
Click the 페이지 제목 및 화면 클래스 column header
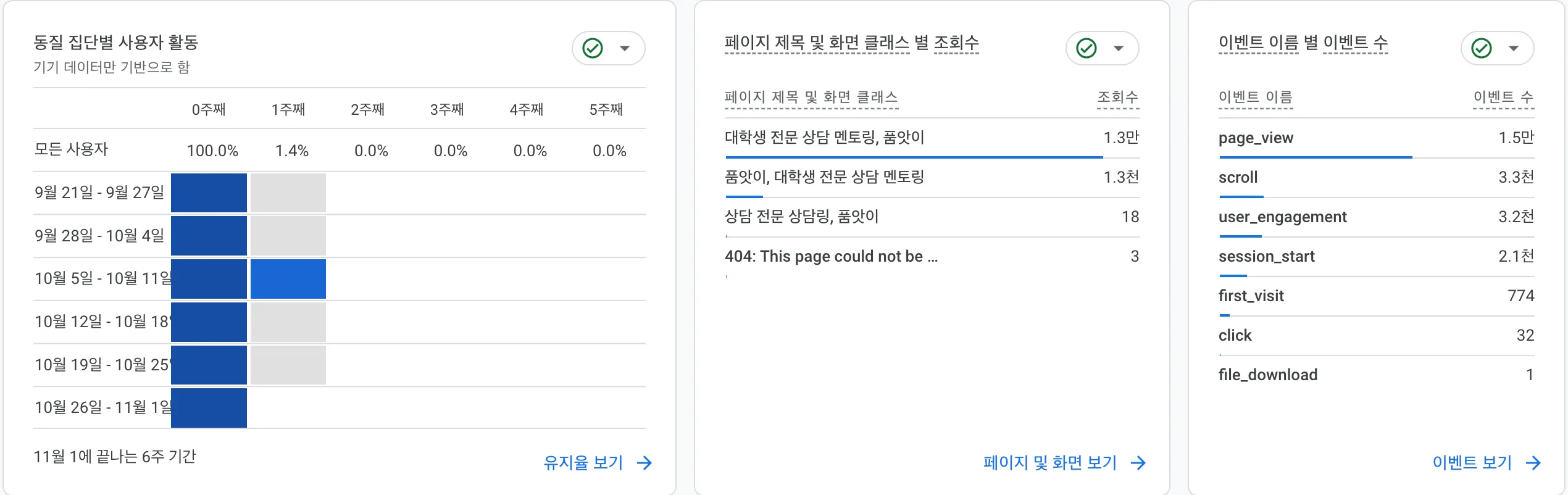click(x=811, y=97)
